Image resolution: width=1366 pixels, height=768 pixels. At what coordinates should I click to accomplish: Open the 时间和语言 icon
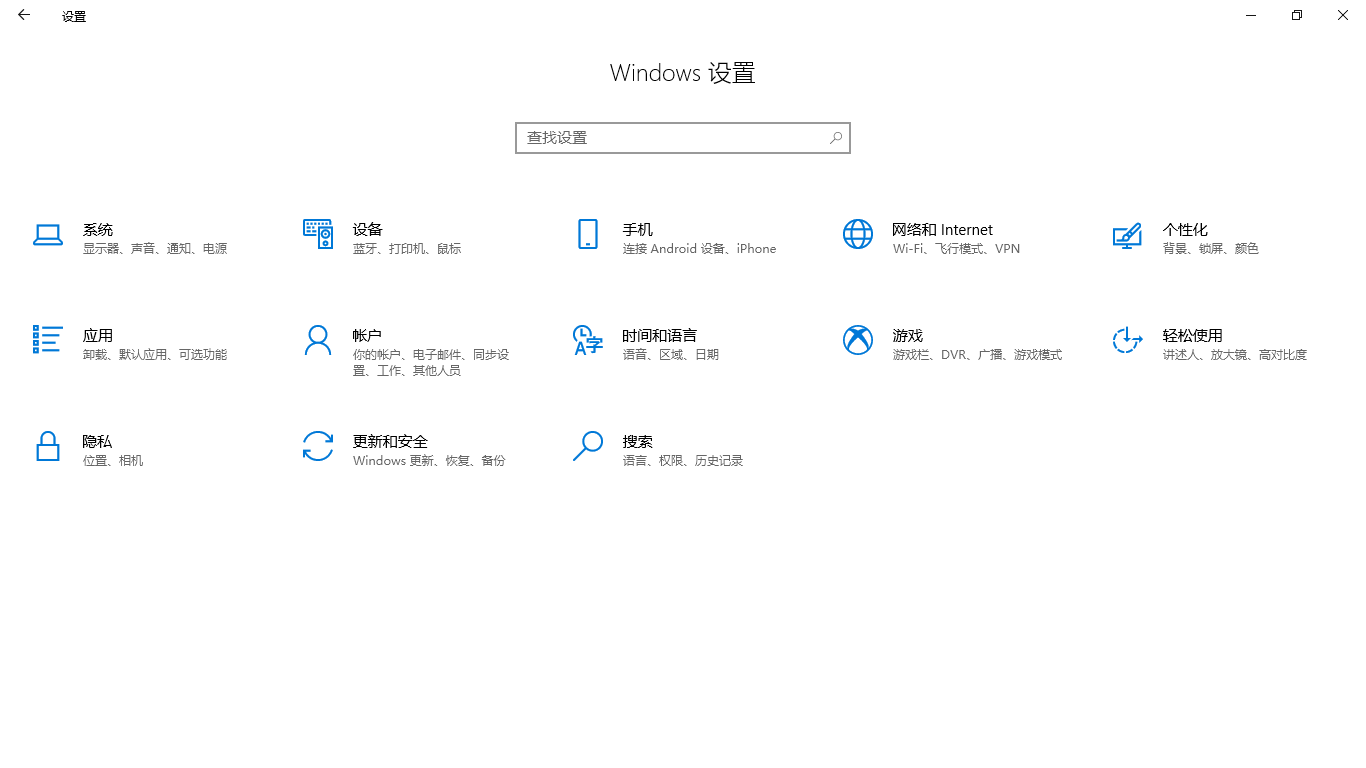tap(588, 340)
